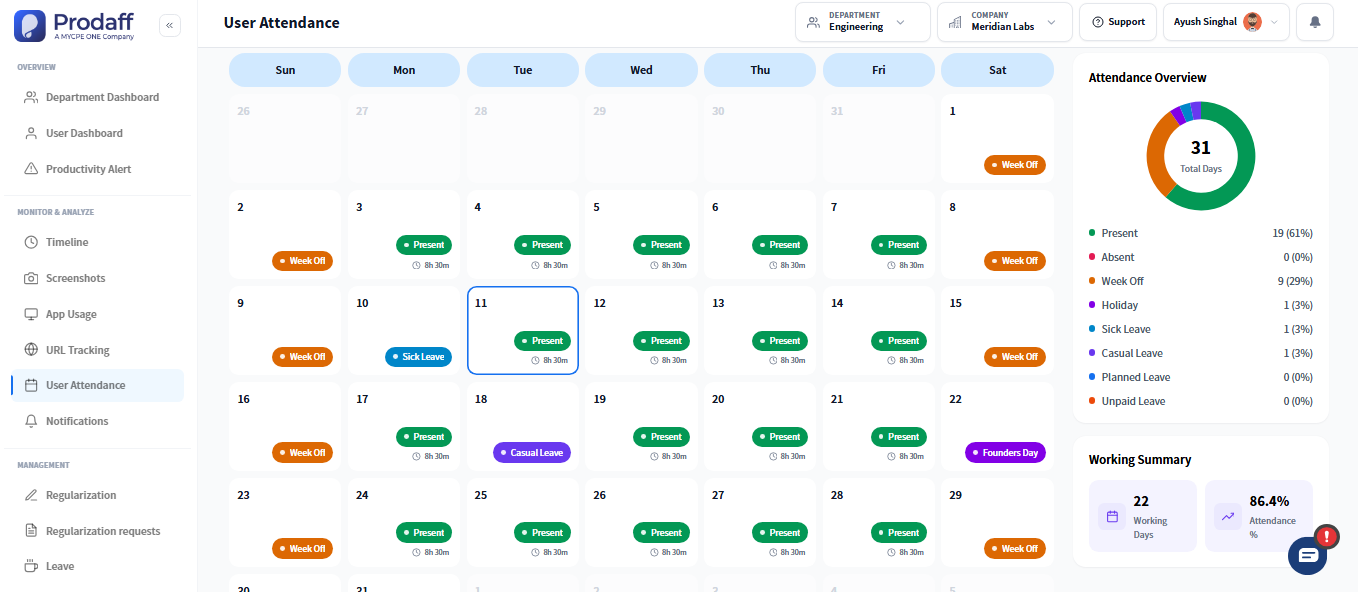Open Department Dashboard in sidebar
1358x592 pixels.
(97, 97)
